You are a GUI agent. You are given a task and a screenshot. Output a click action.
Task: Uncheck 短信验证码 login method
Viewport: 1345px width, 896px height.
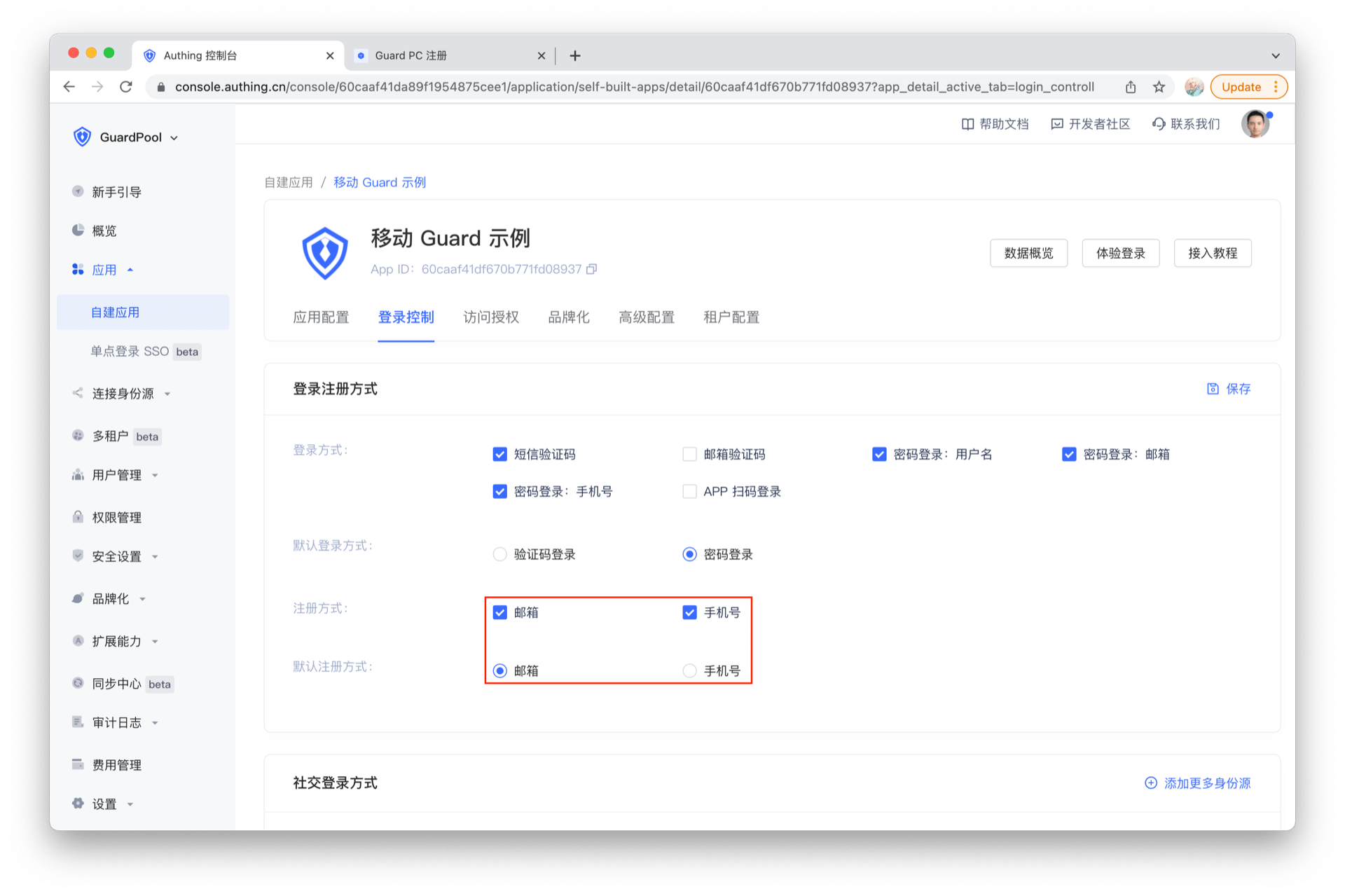coord(499,455)
